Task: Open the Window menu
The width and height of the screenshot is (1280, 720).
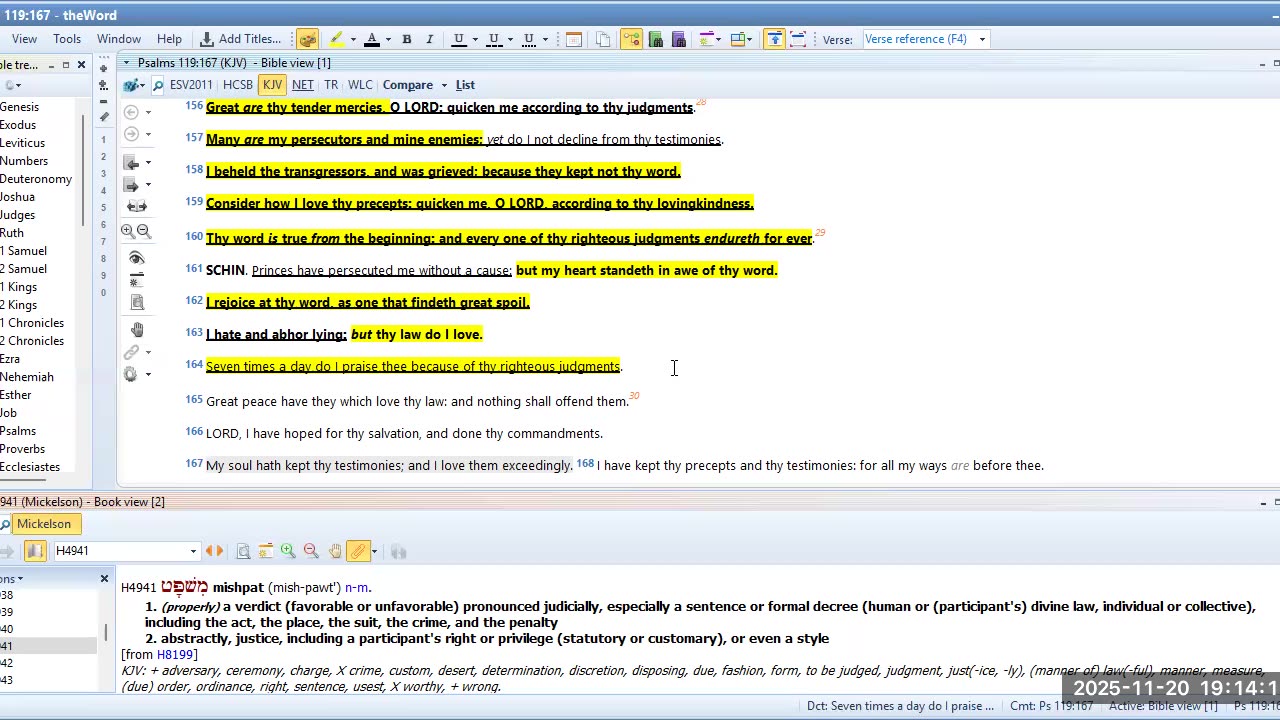Action: [119, 39]
